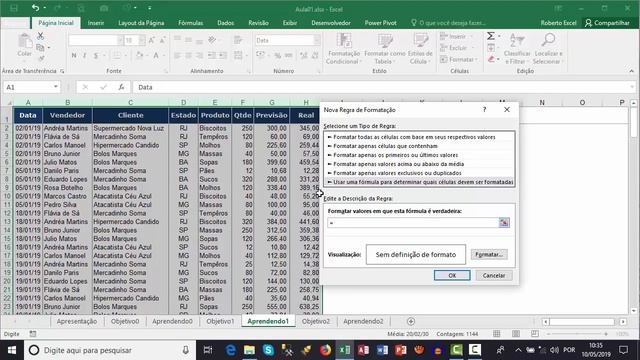Open the Formatação Condicional ribbon button
The image size is (640, 360).
[x=344, y=48]
